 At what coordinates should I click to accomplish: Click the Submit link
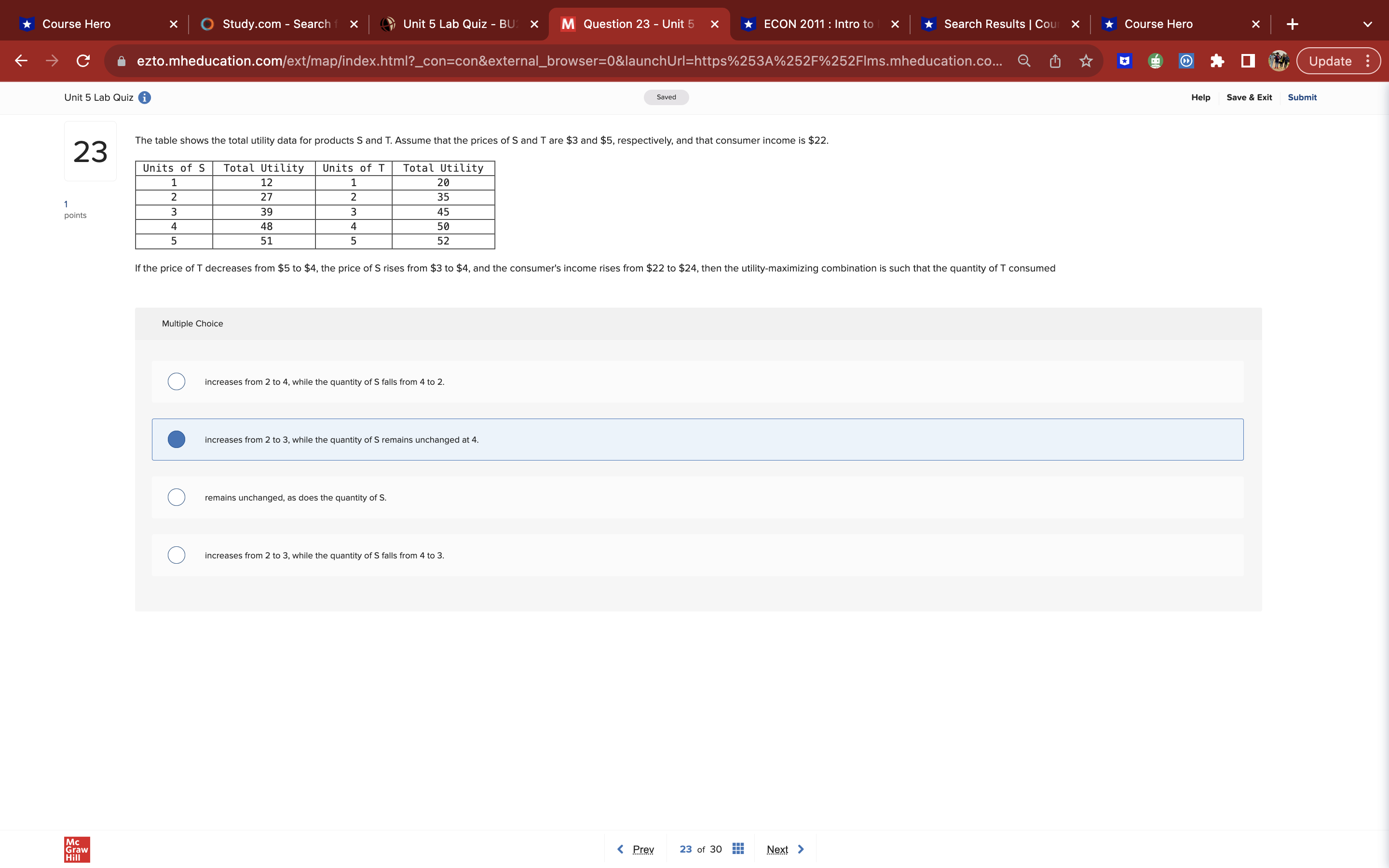point(1302,97)
